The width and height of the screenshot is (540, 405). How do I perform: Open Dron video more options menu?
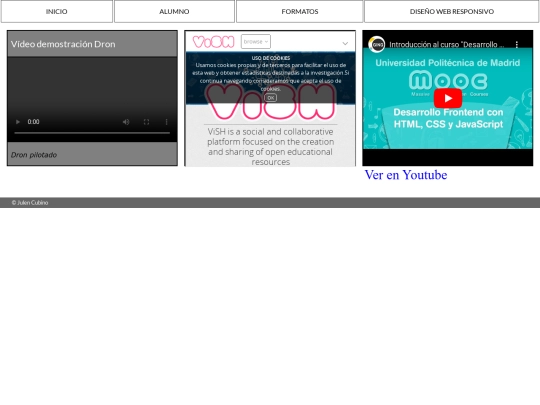click(x=166, y=122)
